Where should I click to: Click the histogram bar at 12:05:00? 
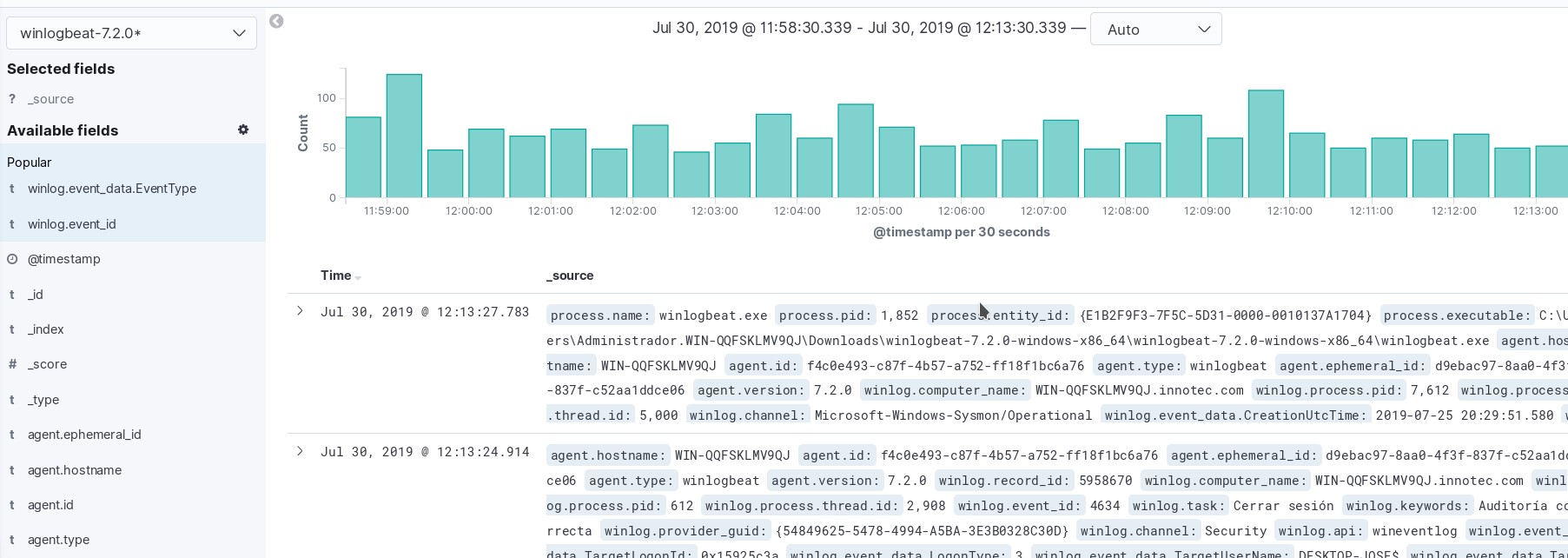(896, 162)
